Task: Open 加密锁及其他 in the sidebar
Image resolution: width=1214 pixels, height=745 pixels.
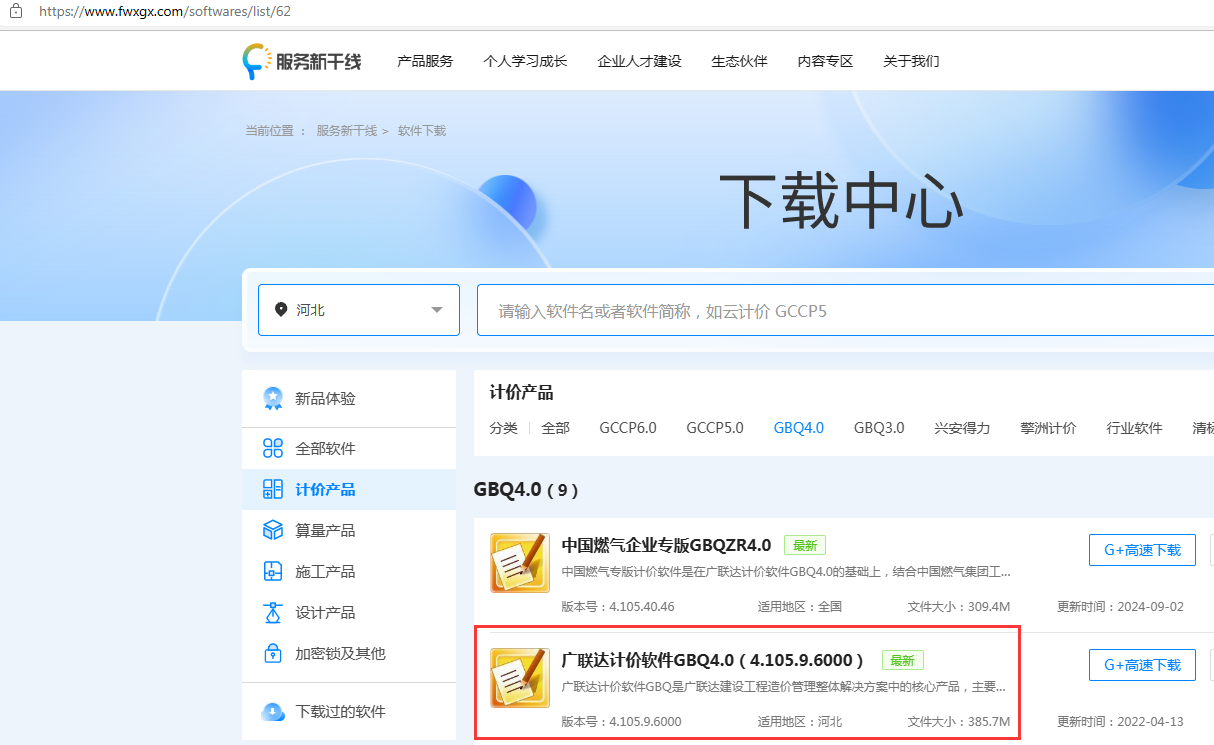Action: 349,653
